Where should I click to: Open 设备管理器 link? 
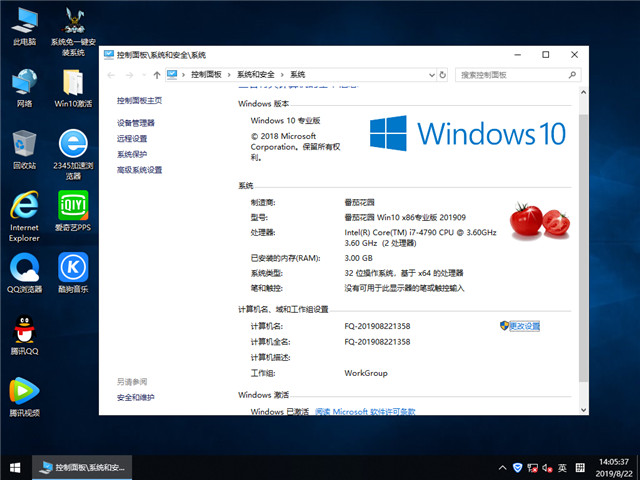pos(136,123)
